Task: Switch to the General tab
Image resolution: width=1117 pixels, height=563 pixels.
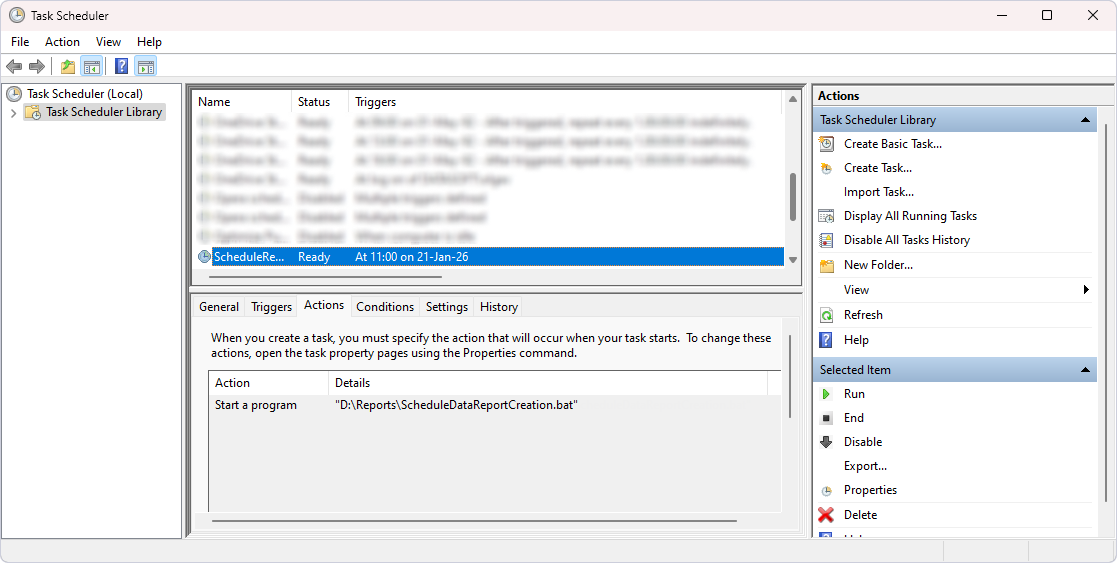Action: pos(219,306)
